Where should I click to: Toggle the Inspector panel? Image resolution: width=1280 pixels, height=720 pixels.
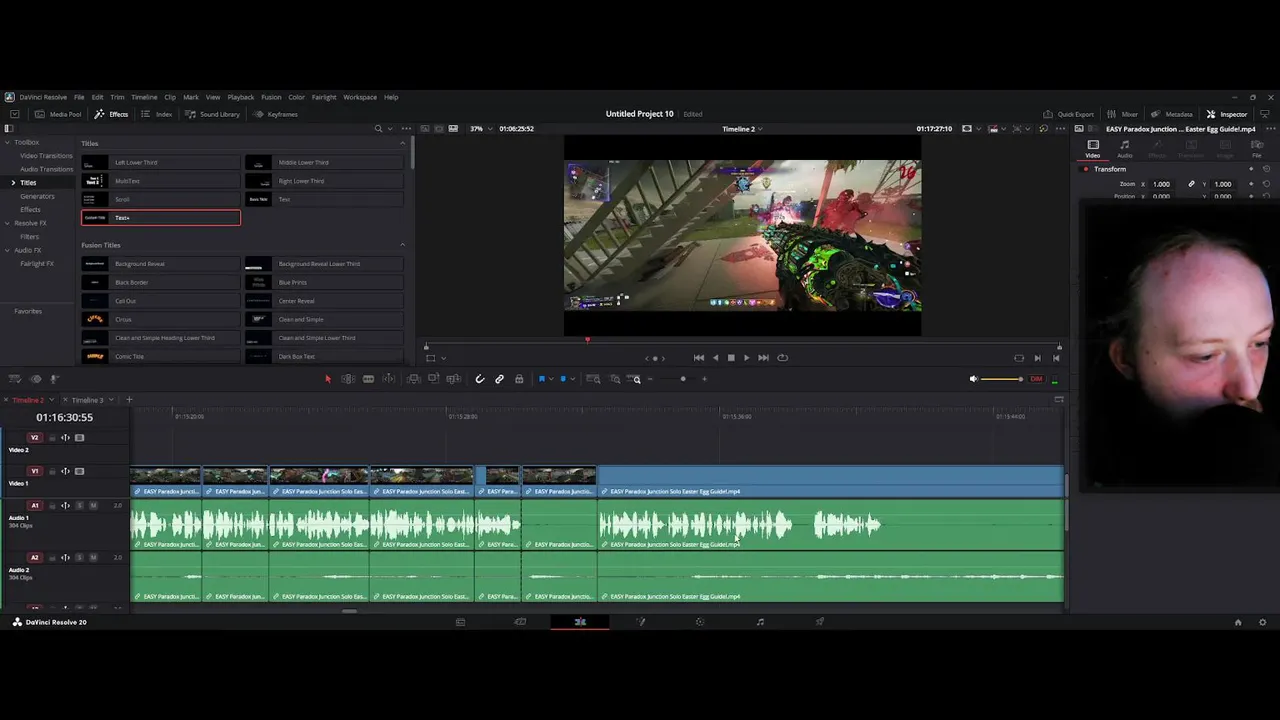(1226, 114)
